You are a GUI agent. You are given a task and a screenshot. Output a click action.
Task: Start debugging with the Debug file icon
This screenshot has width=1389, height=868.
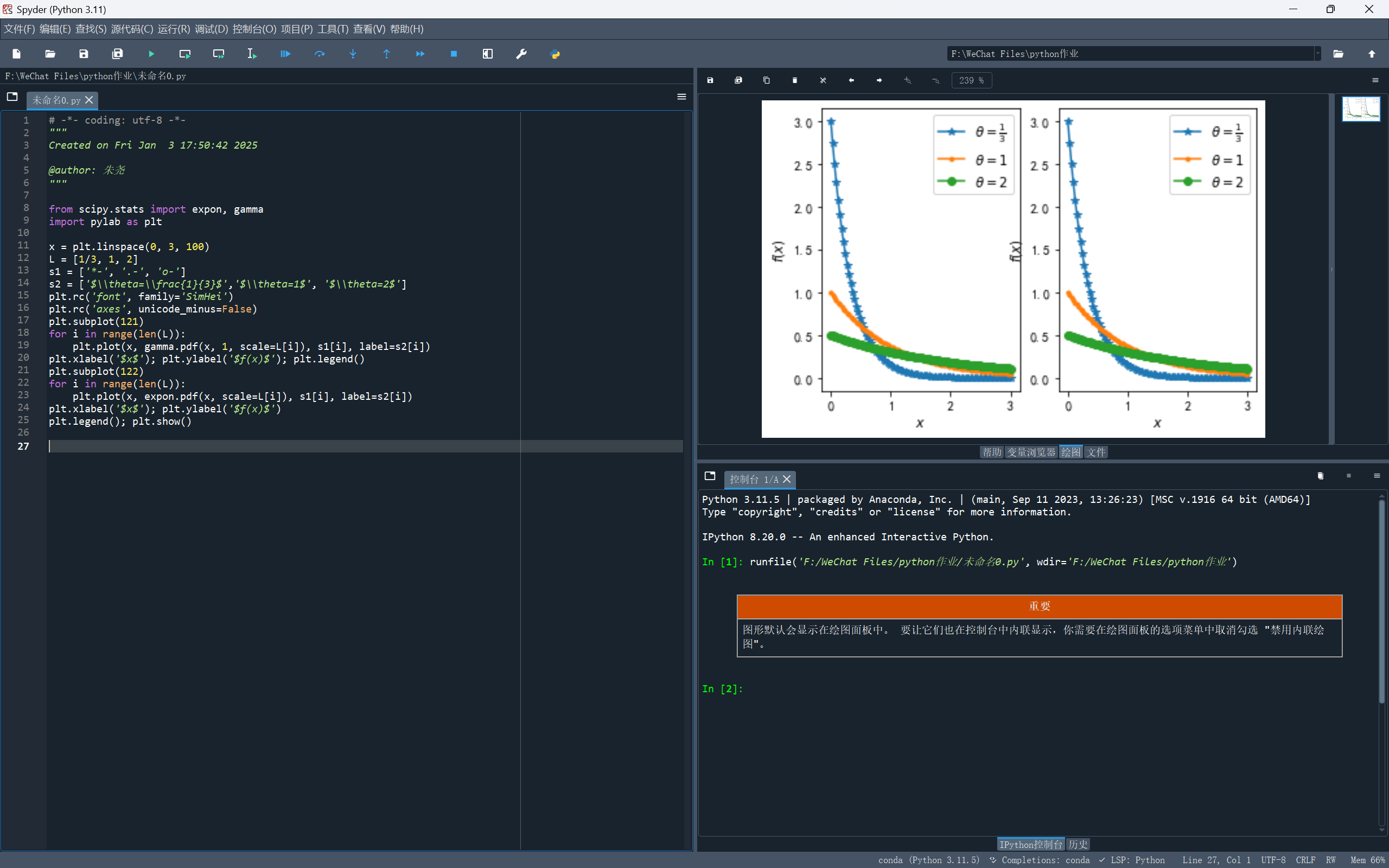coord(285,54)
